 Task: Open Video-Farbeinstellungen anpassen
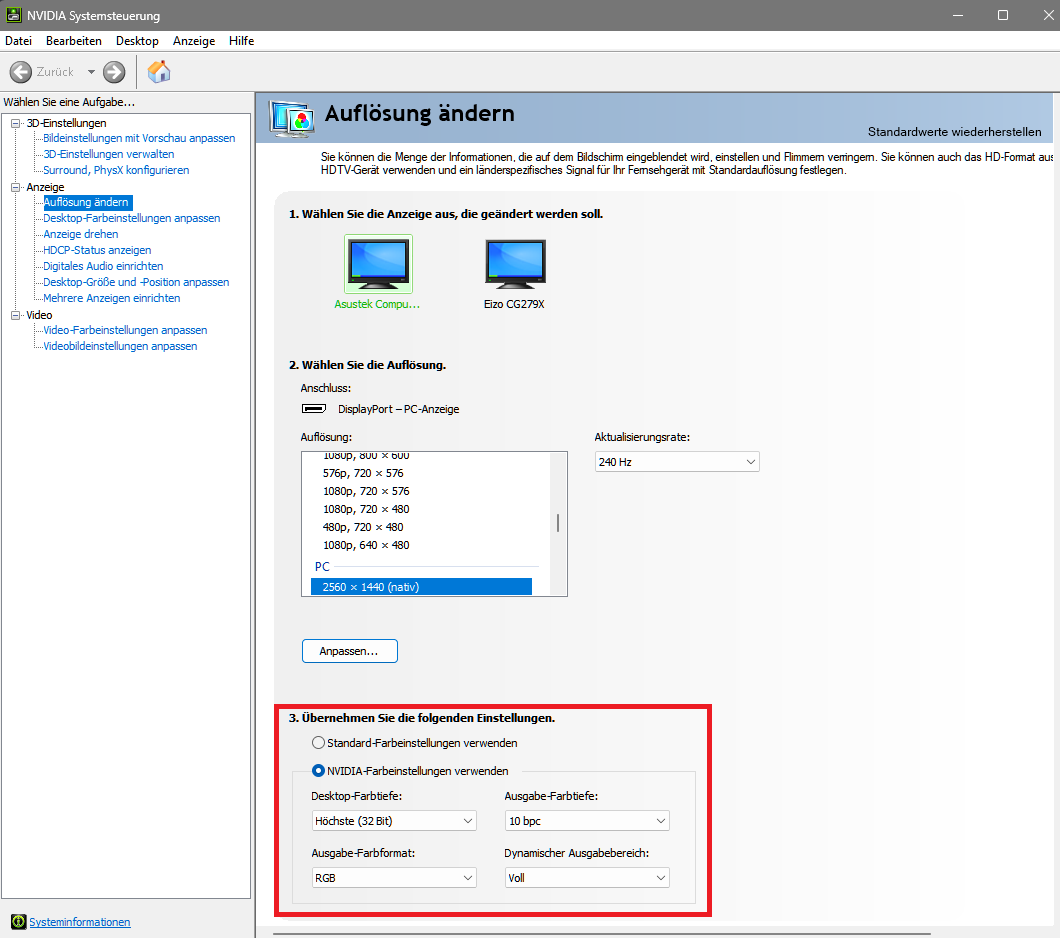(126, 330)
